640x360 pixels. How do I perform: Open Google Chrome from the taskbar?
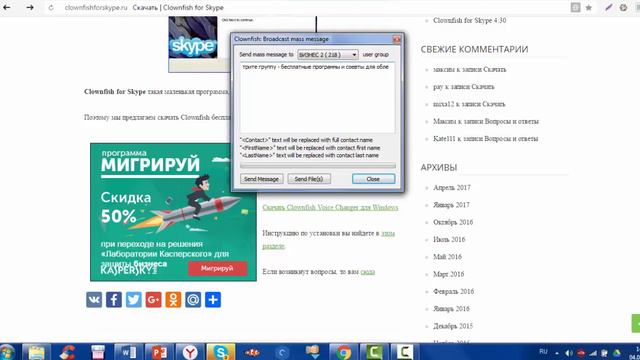click(343, 352)
